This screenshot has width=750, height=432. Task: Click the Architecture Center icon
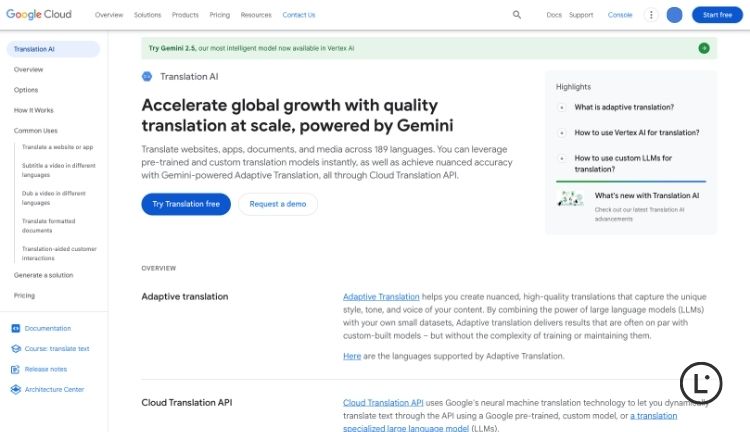[16, 389]
